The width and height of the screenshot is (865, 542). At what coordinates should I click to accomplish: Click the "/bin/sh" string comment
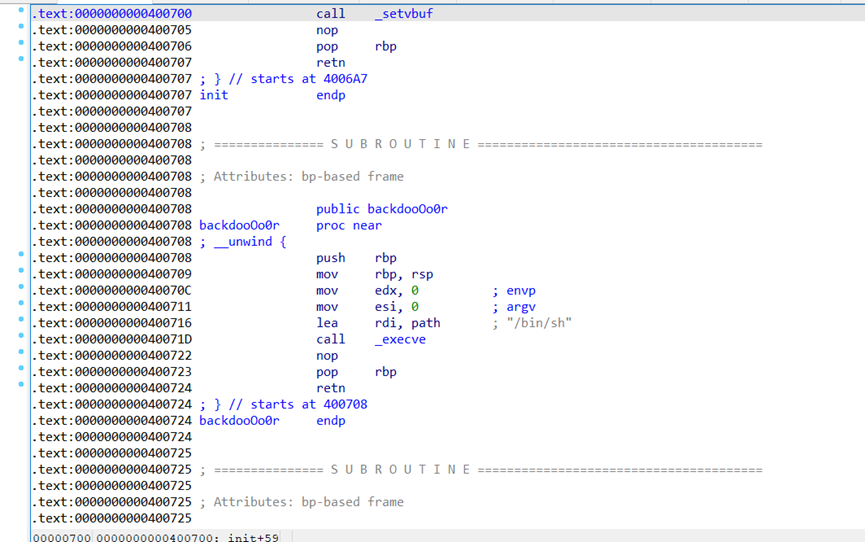pos(539,323)
